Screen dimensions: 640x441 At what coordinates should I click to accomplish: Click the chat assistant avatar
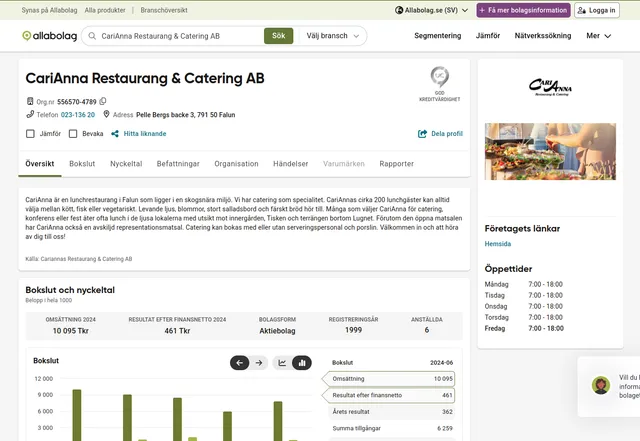pyautogui.click(x=601, y=385)
